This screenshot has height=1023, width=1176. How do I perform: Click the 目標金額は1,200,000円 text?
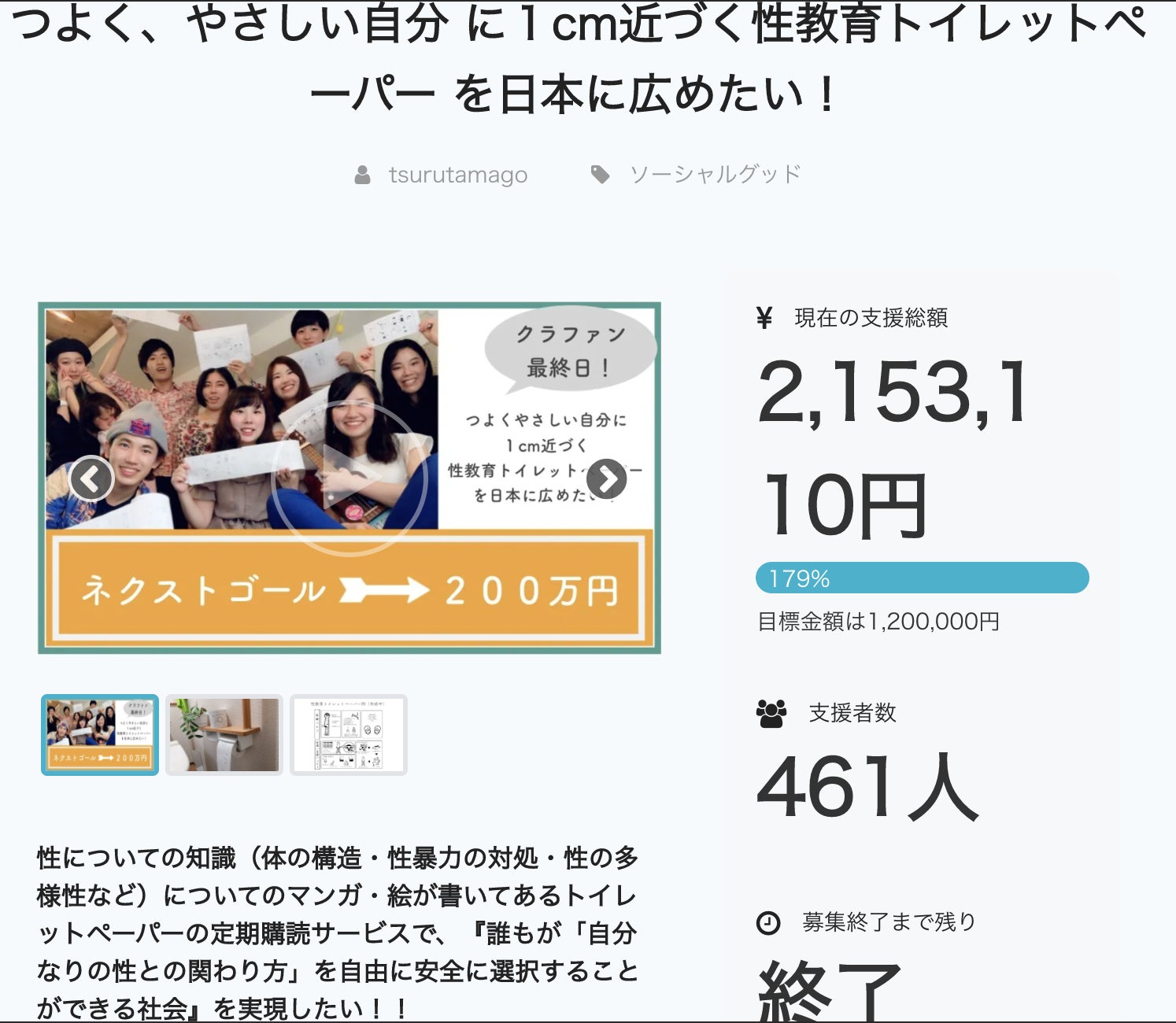[878, 622]
